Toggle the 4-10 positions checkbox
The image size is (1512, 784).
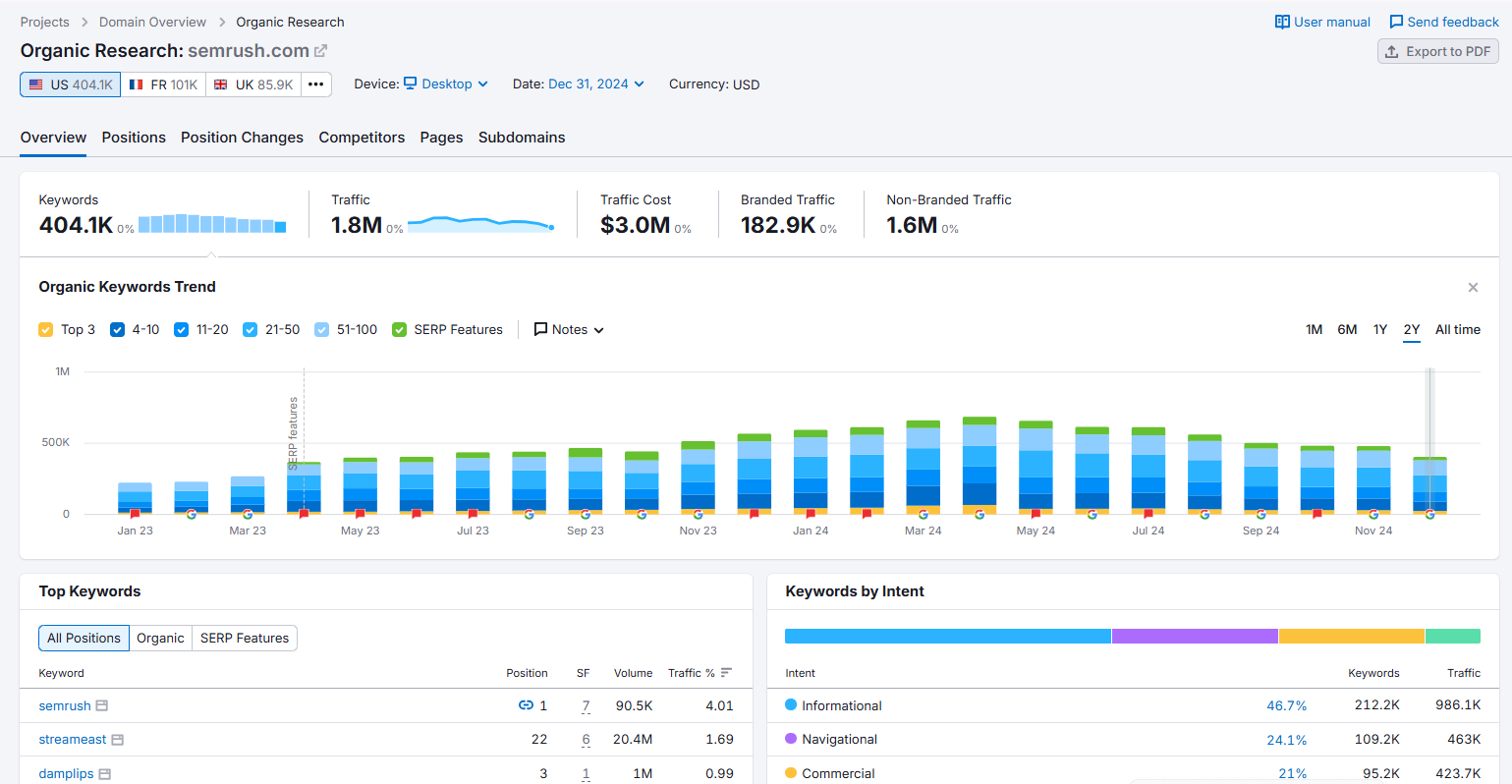pyautogui.click(x=117, y=330)
